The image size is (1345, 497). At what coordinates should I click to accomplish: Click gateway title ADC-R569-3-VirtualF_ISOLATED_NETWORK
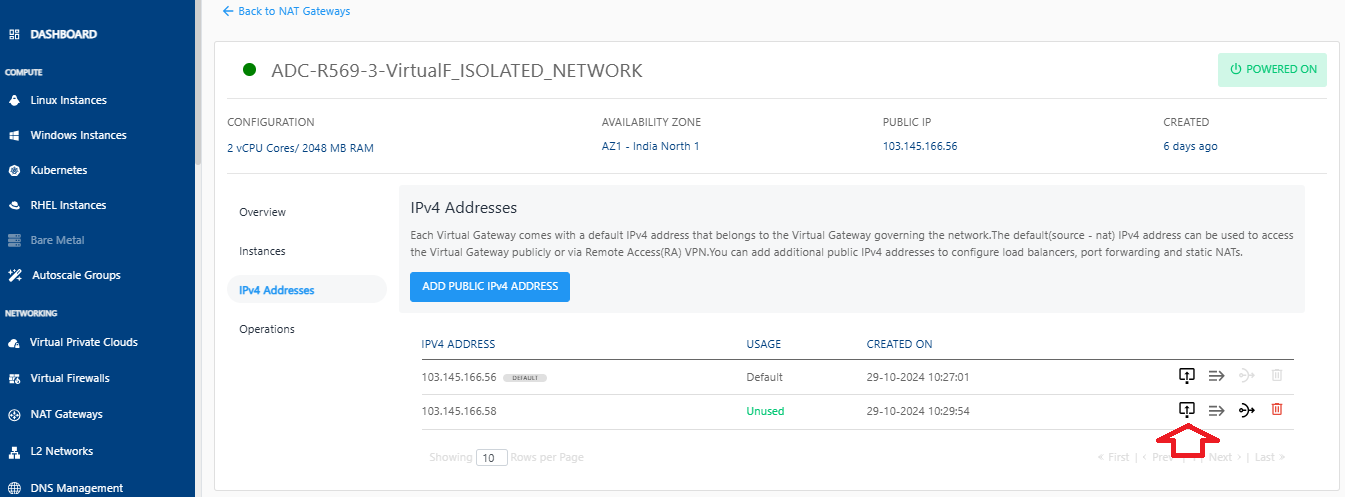pos(457,70)
